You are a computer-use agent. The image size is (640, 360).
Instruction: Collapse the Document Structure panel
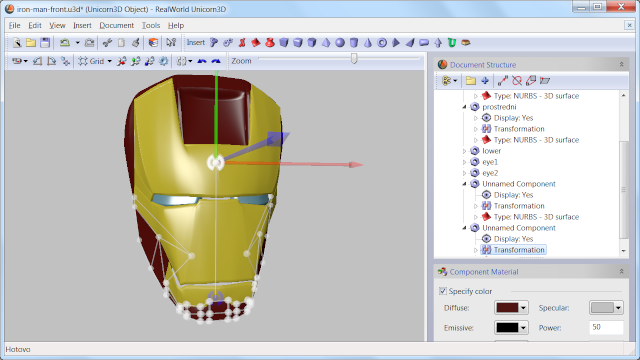tap(621, 64)
